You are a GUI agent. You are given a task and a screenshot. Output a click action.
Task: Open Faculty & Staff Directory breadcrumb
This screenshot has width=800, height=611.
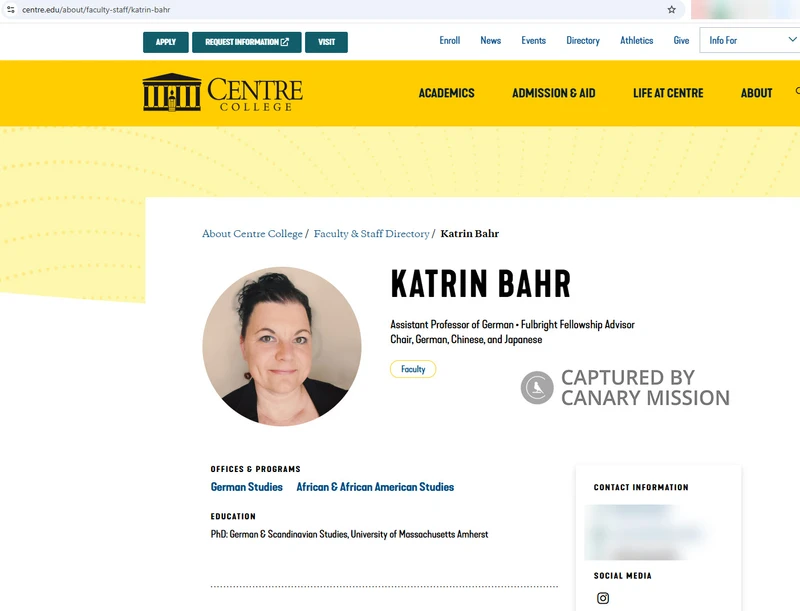[x=371, y=234]
